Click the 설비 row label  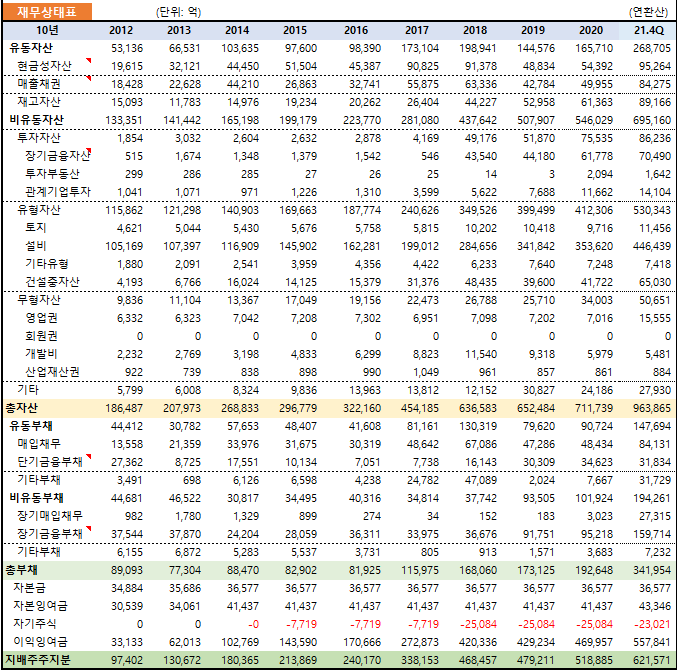coord(35,246)
